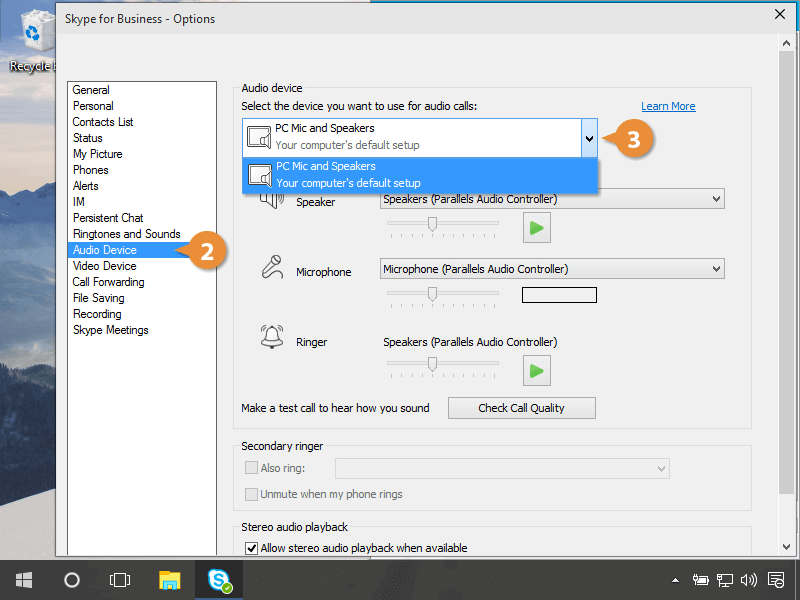This screenshot has height=600, width=800.
Task: Play the ringer test sound
Action: (536, 371)
